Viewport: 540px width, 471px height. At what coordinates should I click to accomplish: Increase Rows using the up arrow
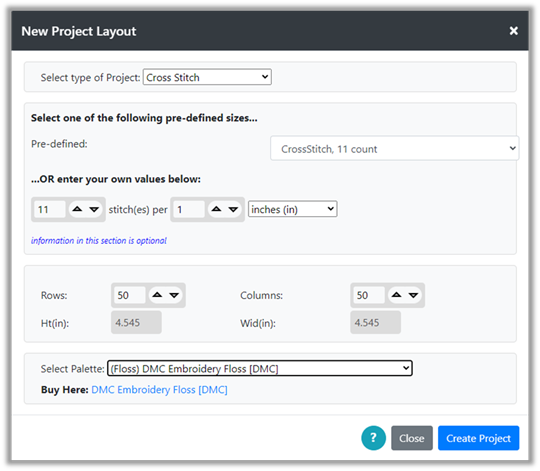point(157,295)
